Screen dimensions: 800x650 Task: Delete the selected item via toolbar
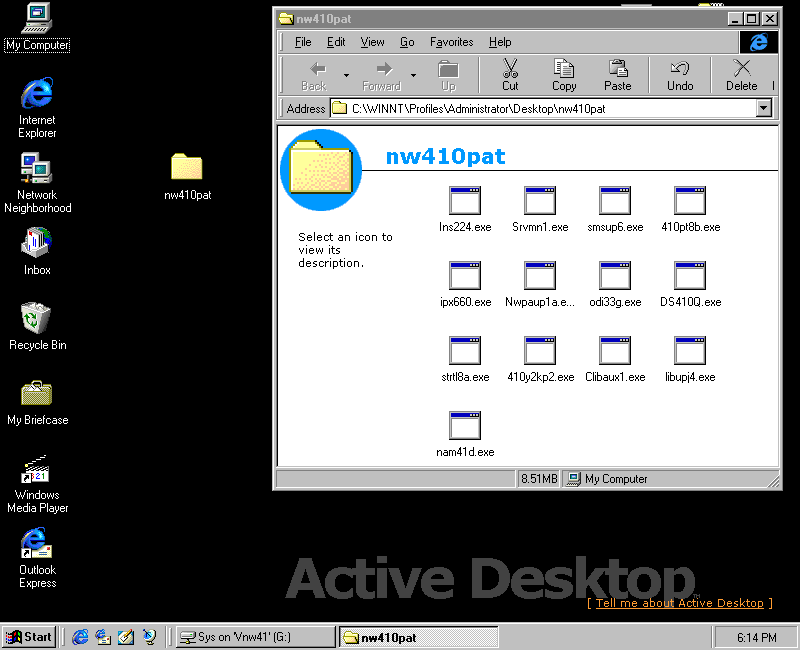tap(741, 76)
